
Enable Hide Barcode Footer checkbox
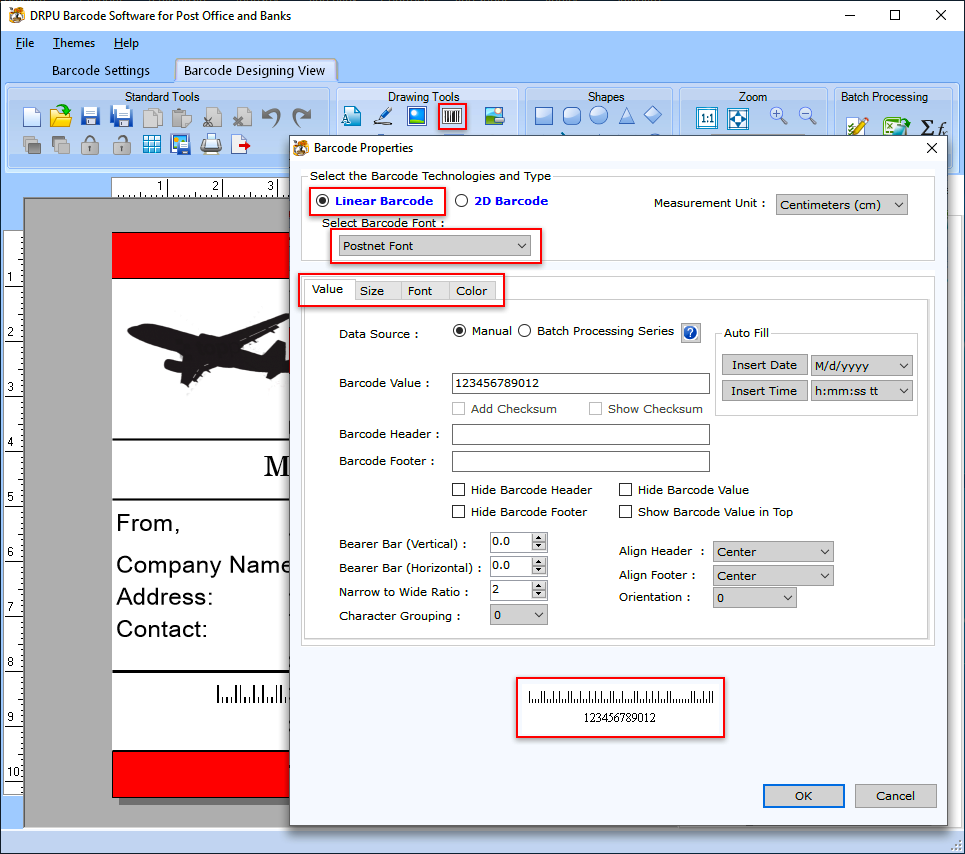click(458, 511)
